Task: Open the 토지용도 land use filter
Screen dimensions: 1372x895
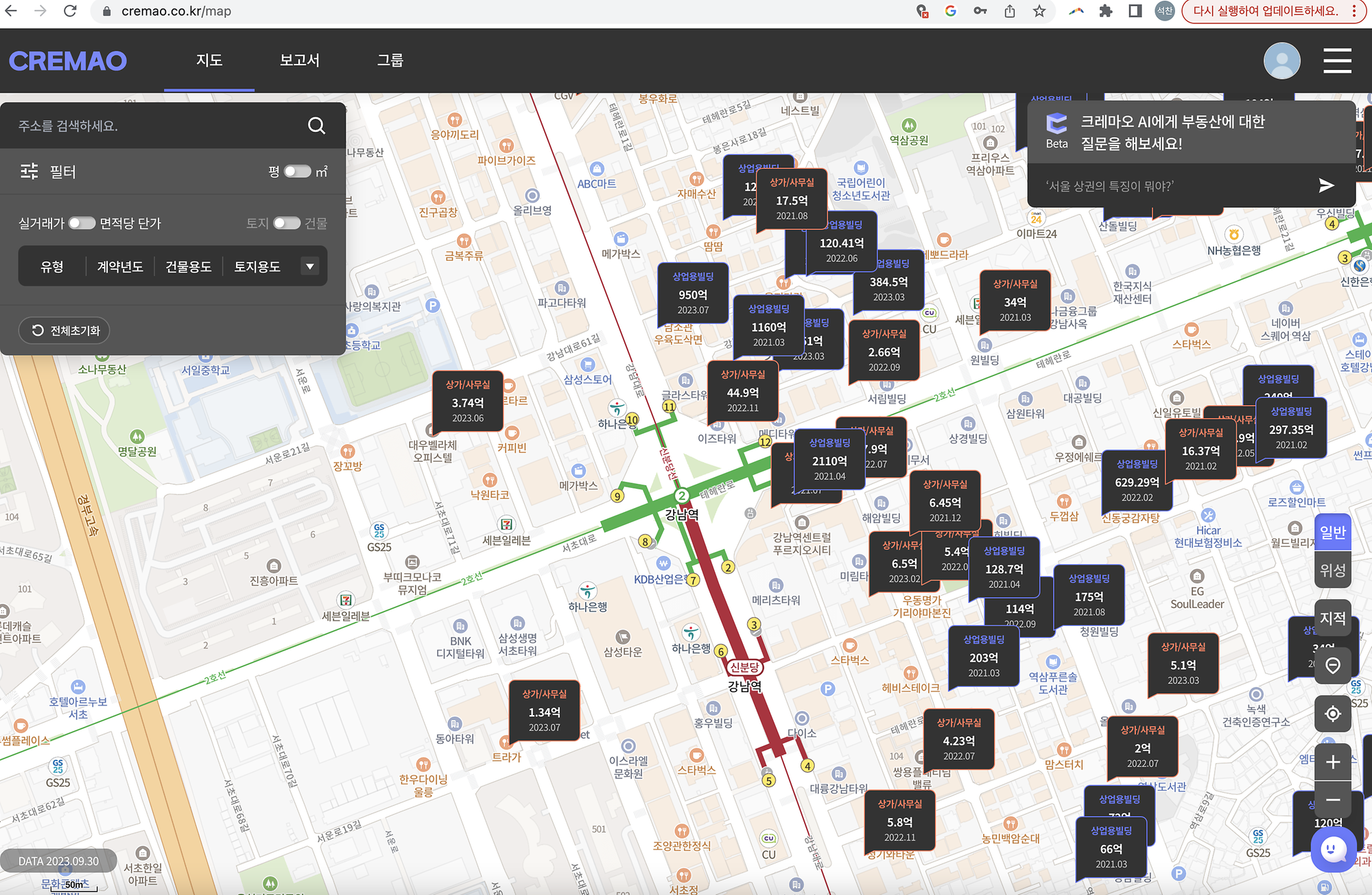Action: pyautogui.click(x=257, y=266)
